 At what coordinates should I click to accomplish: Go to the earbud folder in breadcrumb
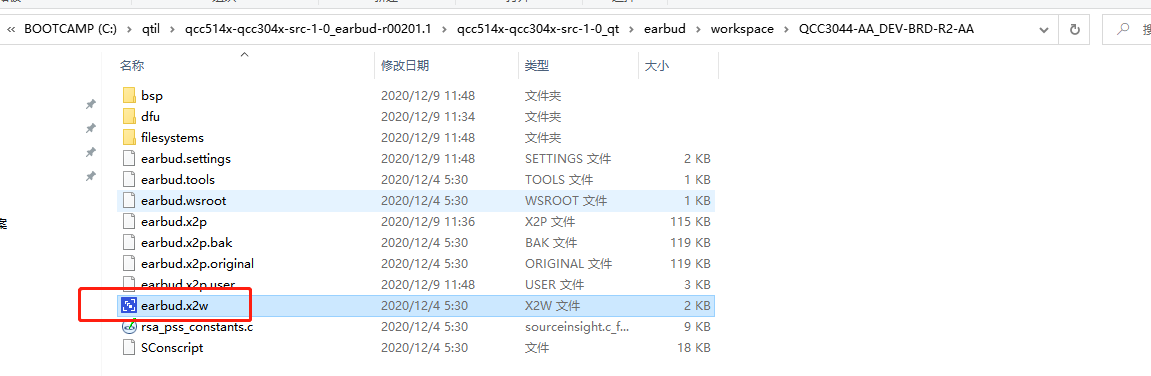coord(665,29)
